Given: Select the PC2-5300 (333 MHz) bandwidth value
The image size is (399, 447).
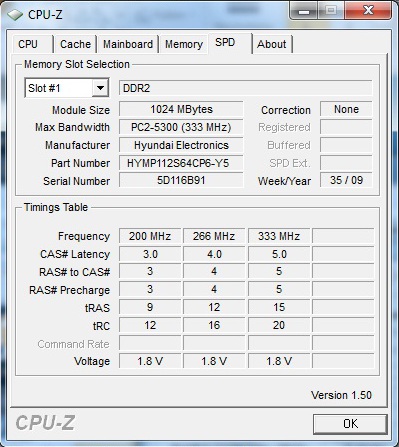Looking at the screenshot, I should coord(181,127).
